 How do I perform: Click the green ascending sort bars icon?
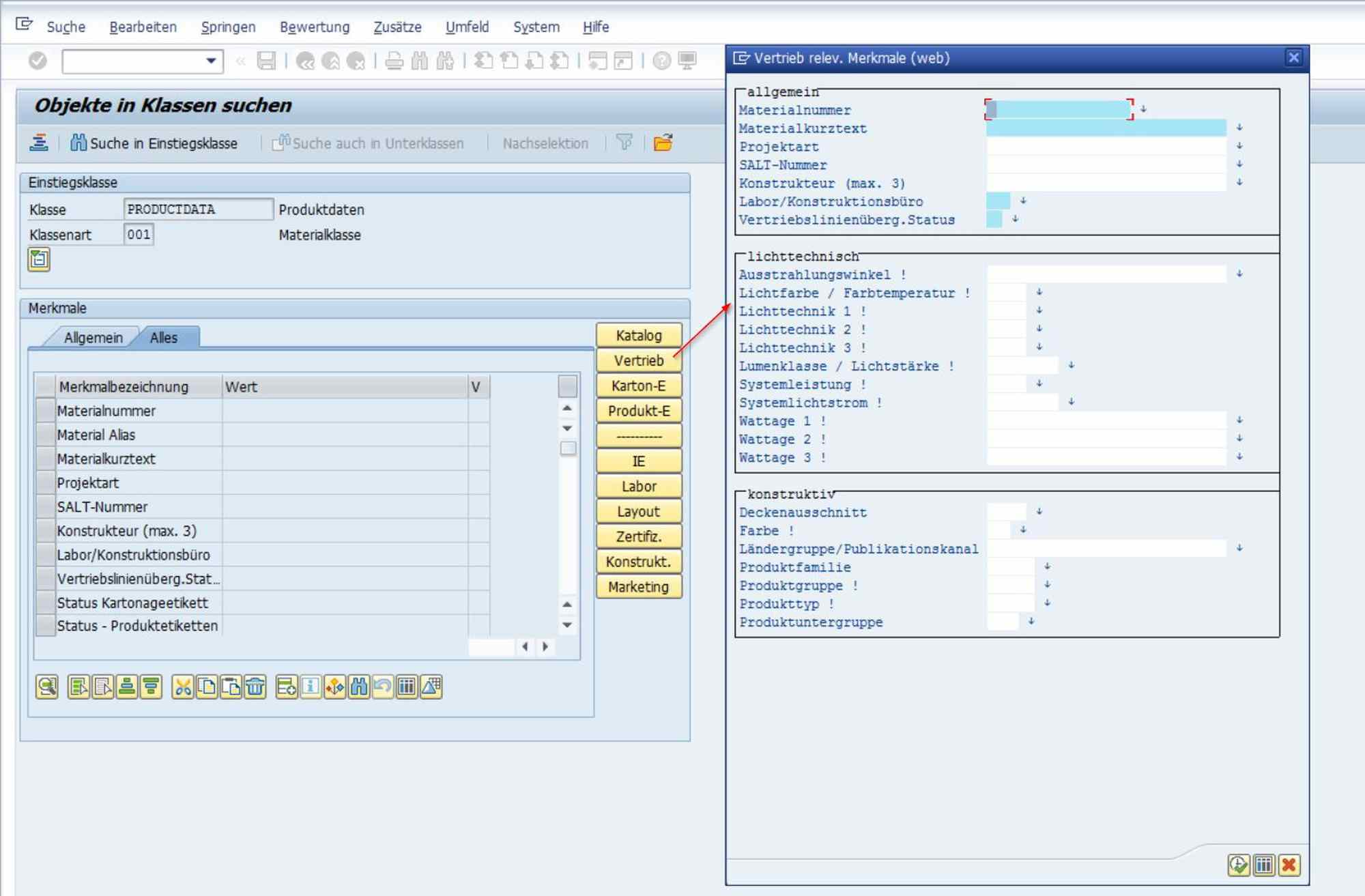[x=127, y=687]
